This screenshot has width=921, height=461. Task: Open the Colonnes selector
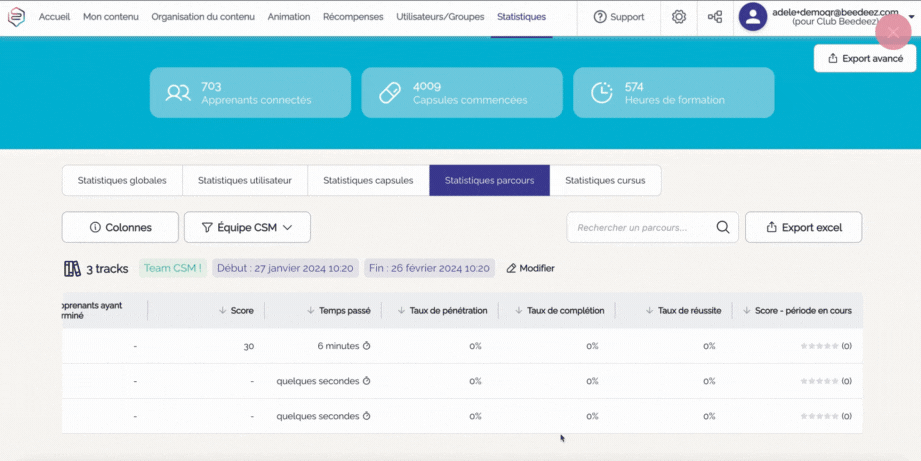pyautogui.click(x=120, y=227)
